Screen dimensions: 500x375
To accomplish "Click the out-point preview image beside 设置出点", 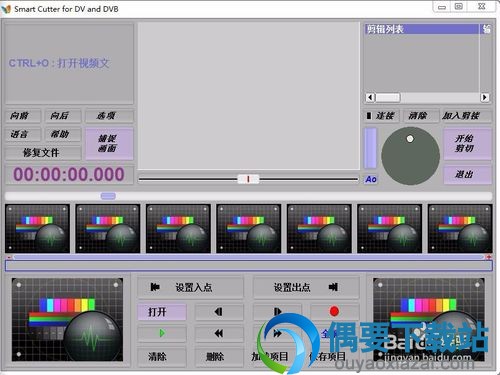I will tap(429, 320).
